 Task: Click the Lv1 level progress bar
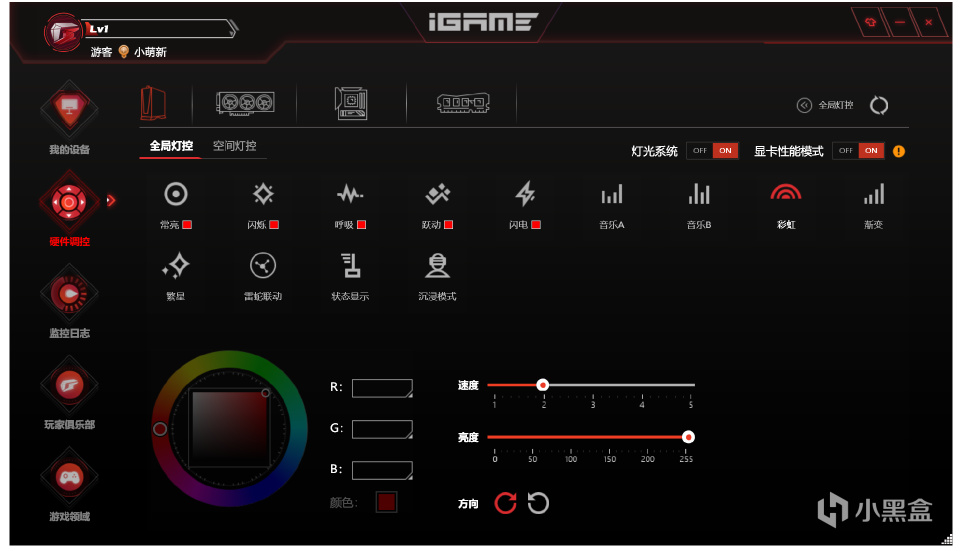click(160, 29)
